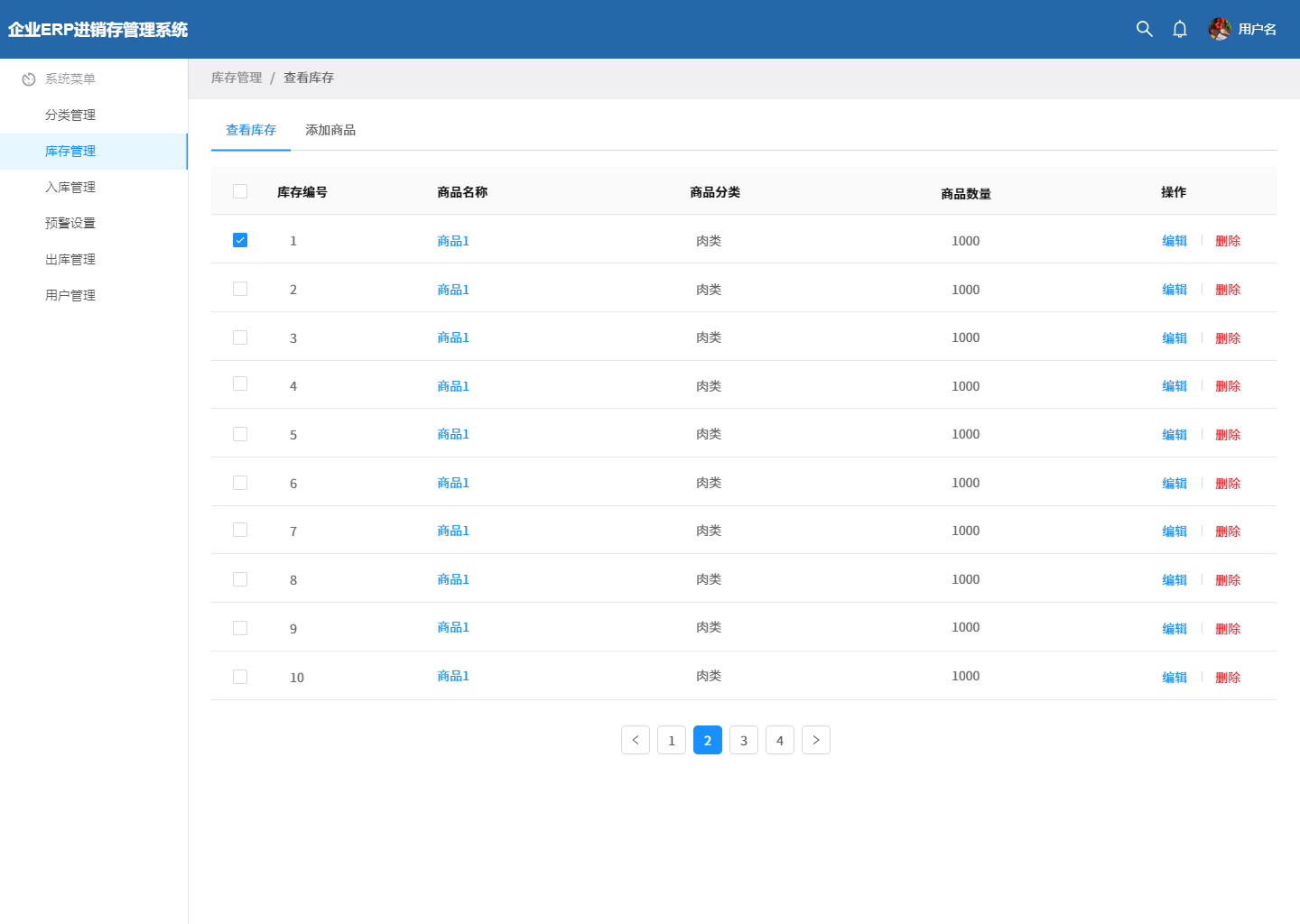Edit inventory row 8

(x=1175, y=580)
